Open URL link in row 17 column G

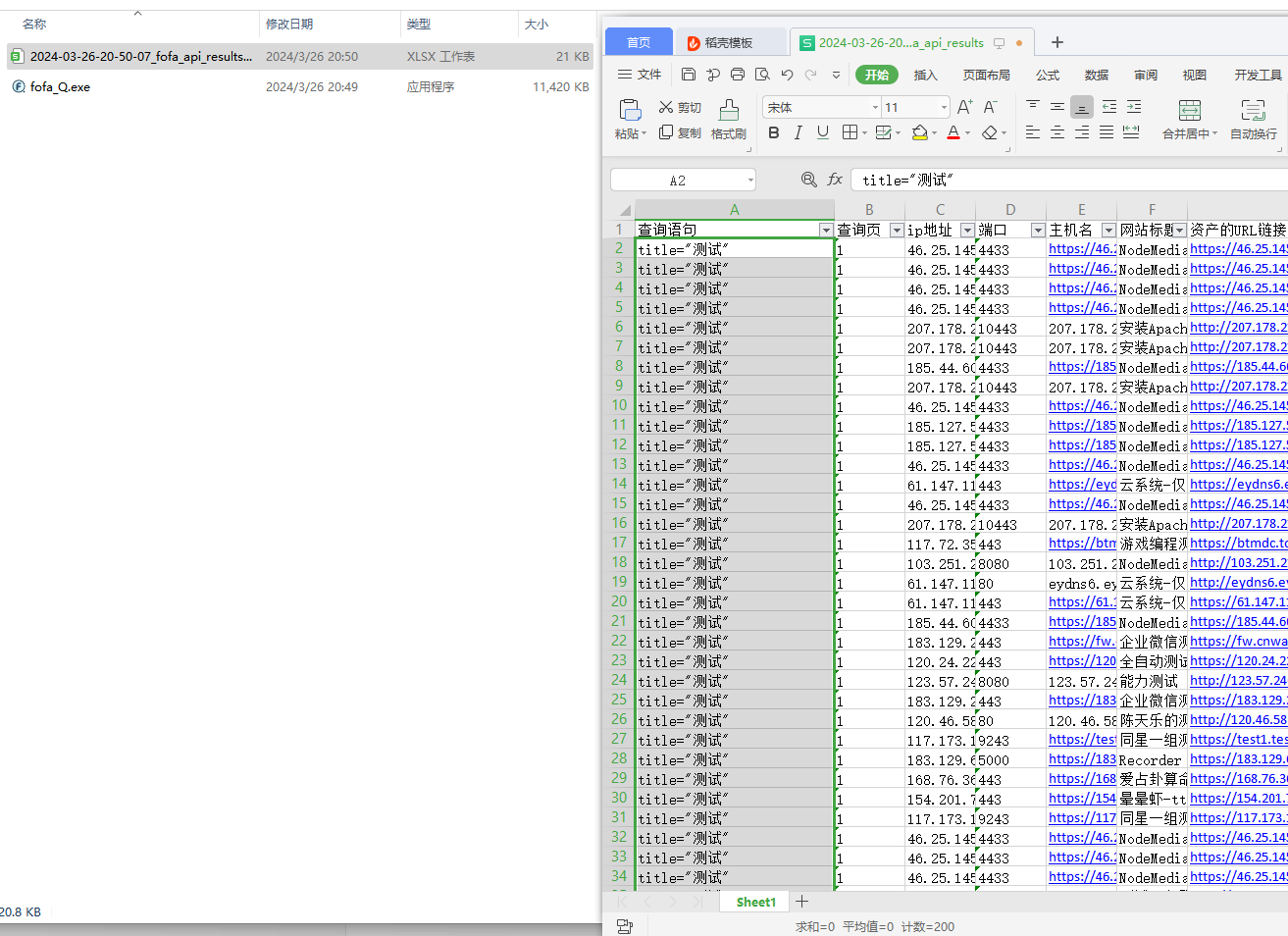pyautogui.click(x=1239, y=543)
